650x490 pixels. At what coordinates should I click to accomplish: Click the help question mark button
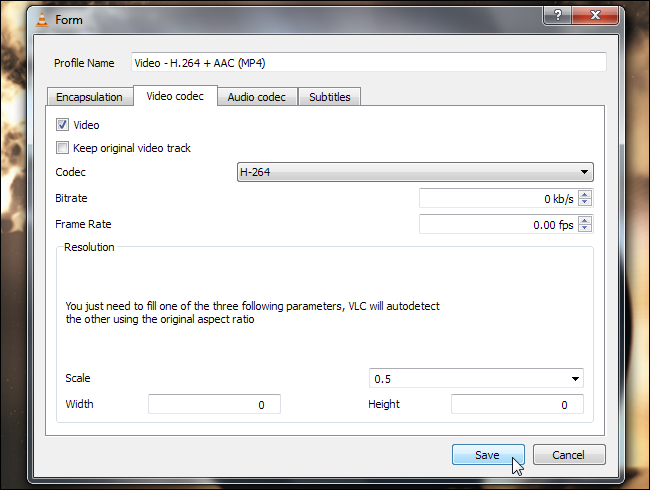[558, 15]
